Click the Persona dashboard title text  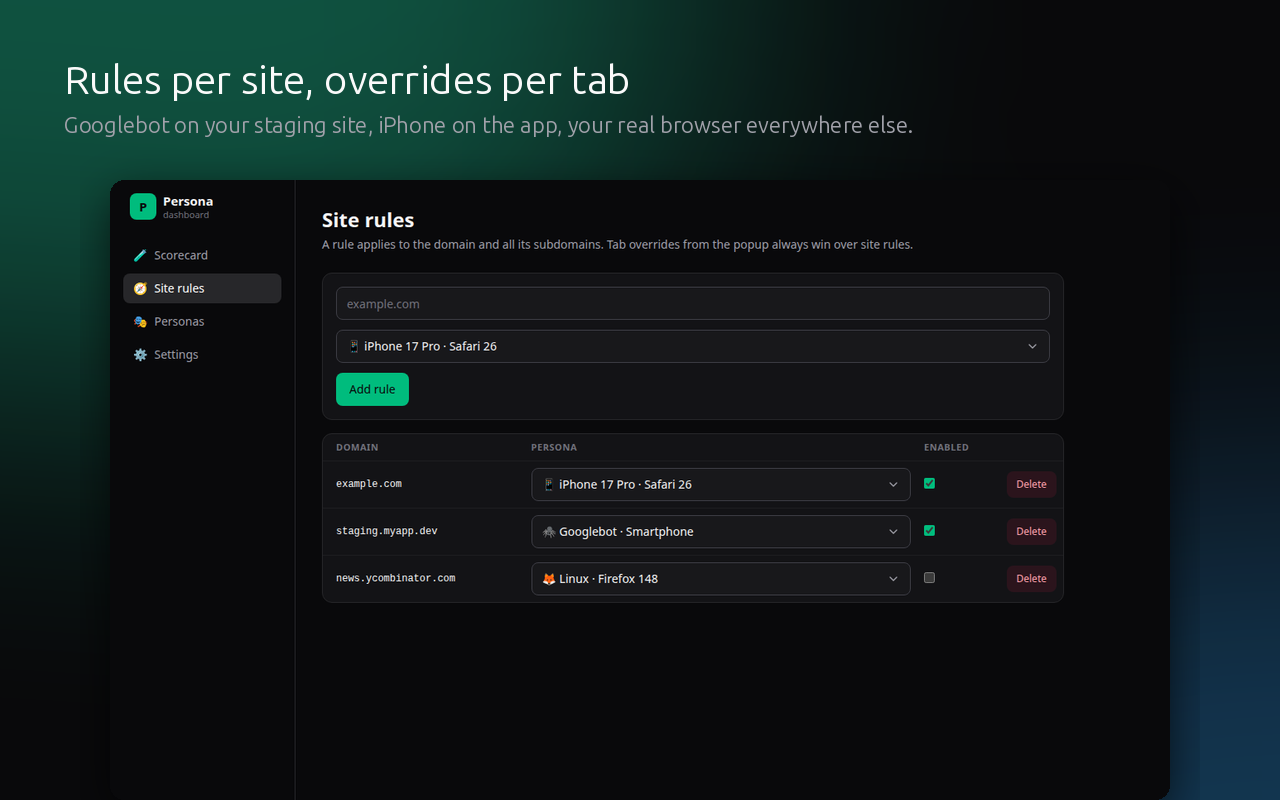188,201
